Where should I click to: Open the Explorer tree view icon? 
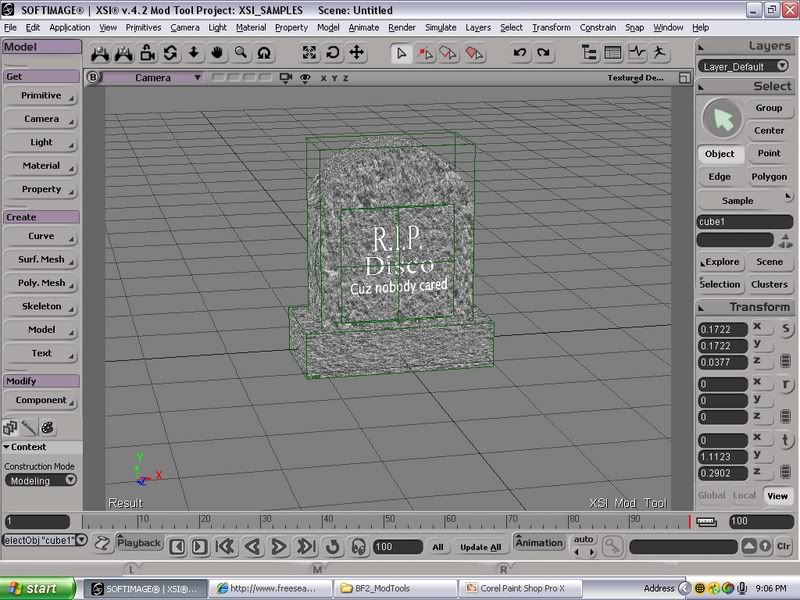[589, 53]
